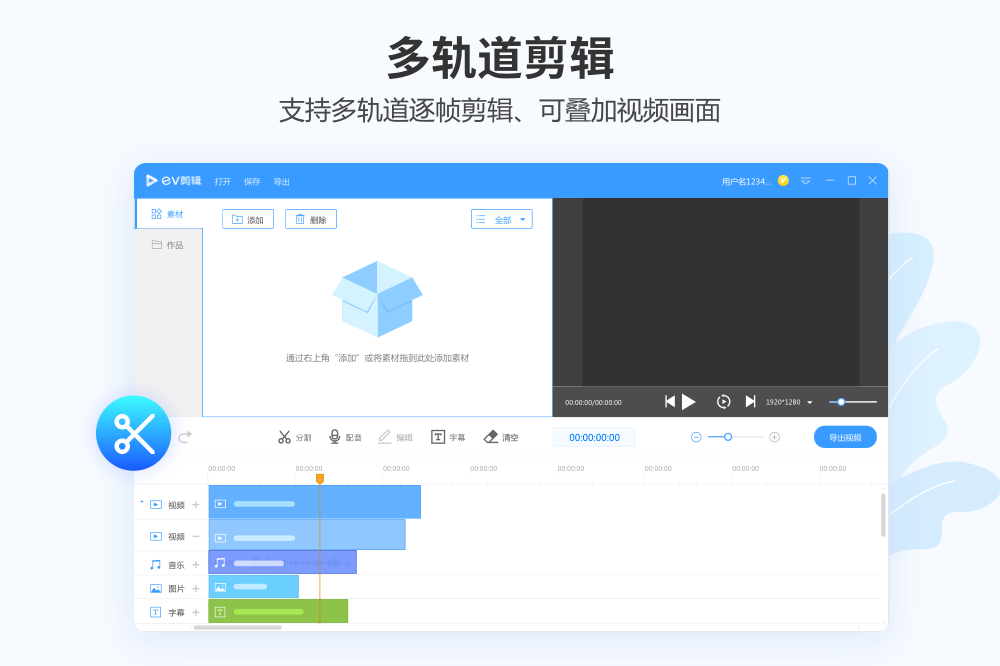Select the second video track clip
This screenshot has height=666, width=1000.
(x=307, y=535)
